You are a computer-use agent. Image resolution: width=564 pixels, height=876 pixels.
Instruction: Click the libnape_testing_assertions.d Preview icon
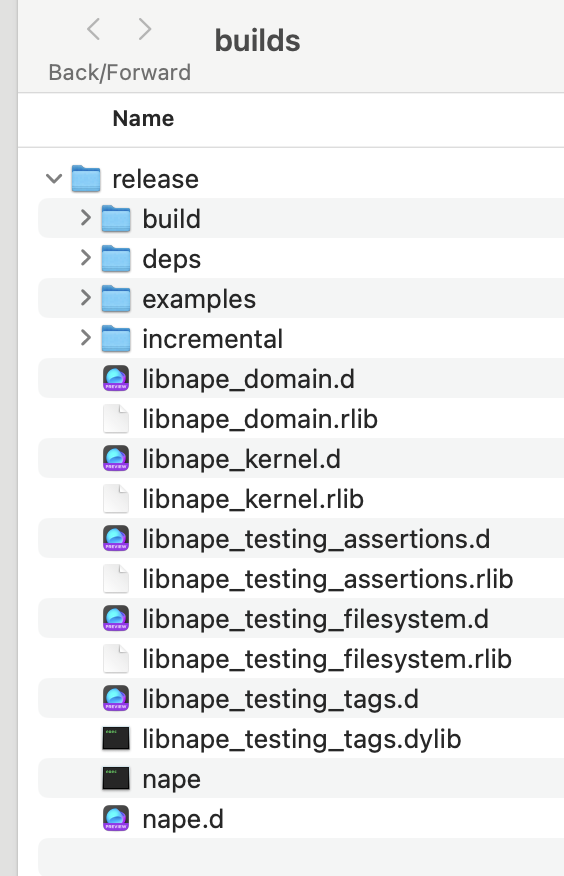(116, 539)
